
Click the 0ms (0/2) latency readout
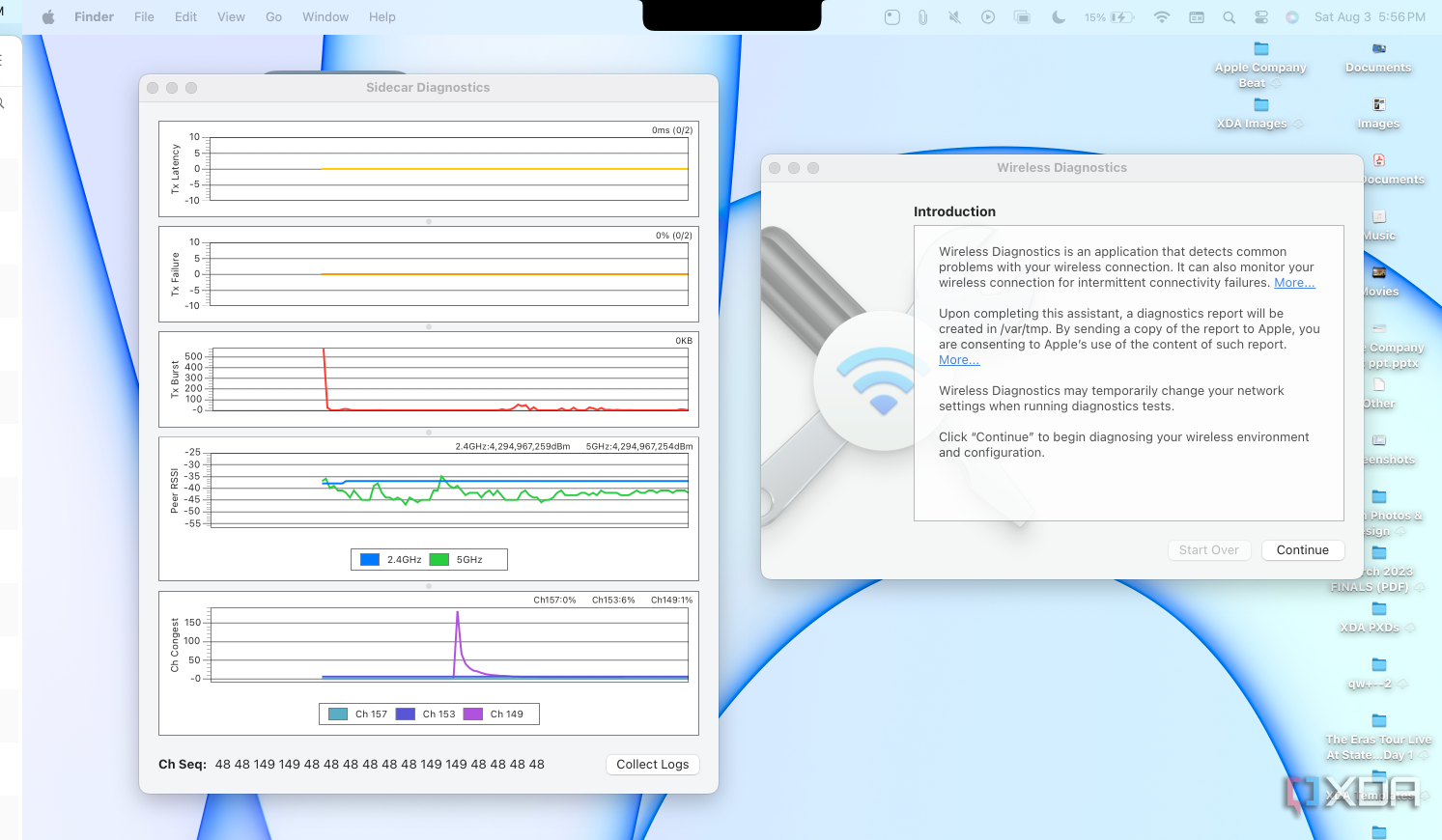pyautogui.click(x=672, y=130)
